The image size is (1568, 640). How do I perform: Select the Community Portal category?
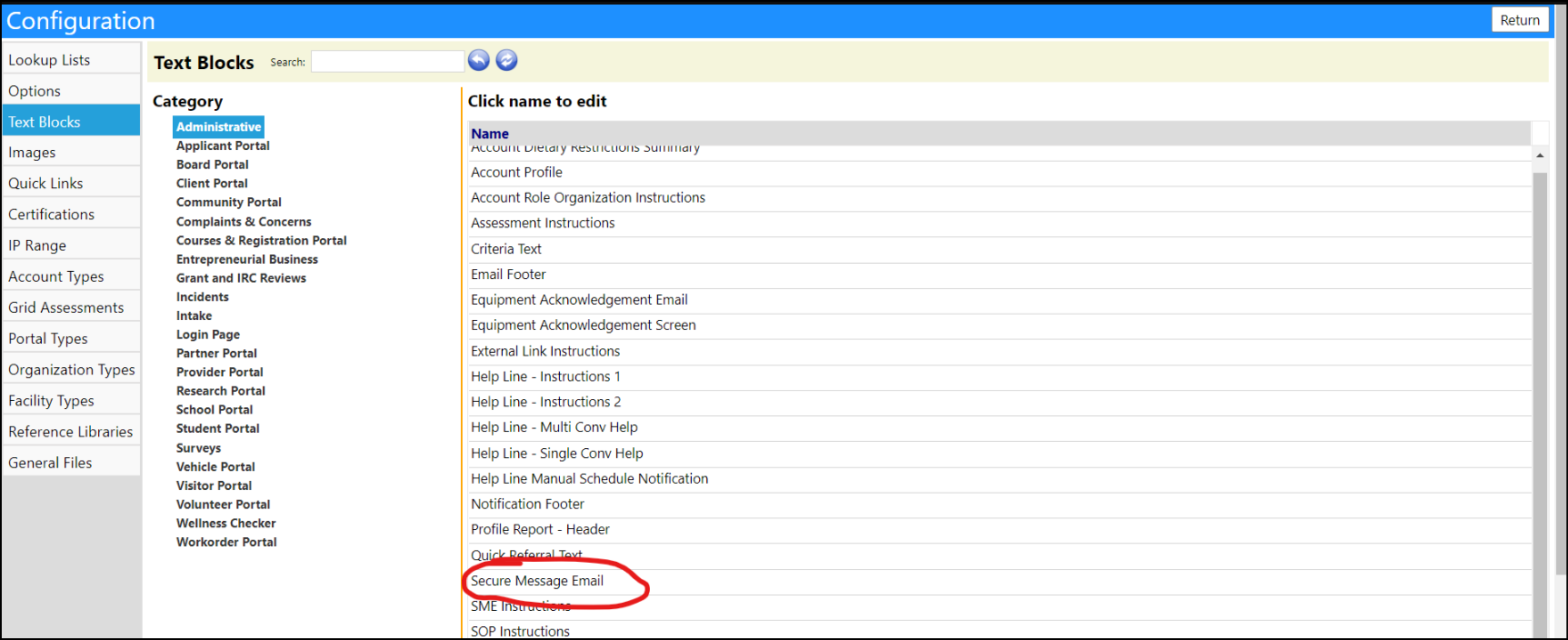[x=228, y=203]
